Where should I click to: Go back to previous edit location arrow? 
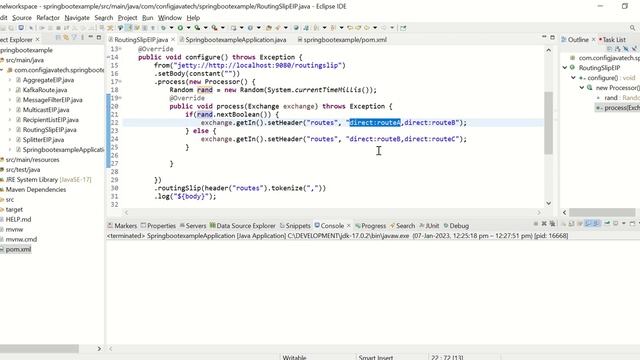click(350, 28)
